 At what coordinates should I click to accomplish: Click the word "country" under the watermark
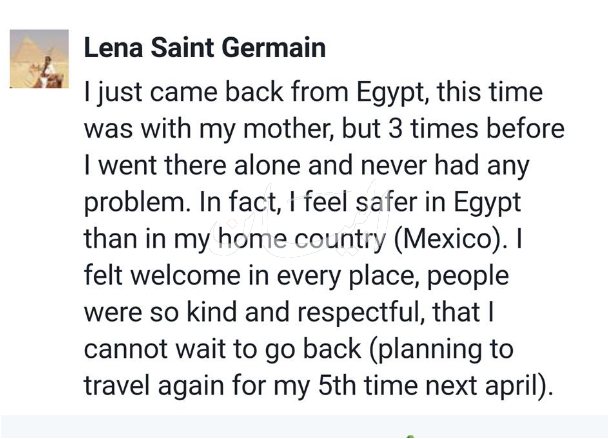coord(340,239)
